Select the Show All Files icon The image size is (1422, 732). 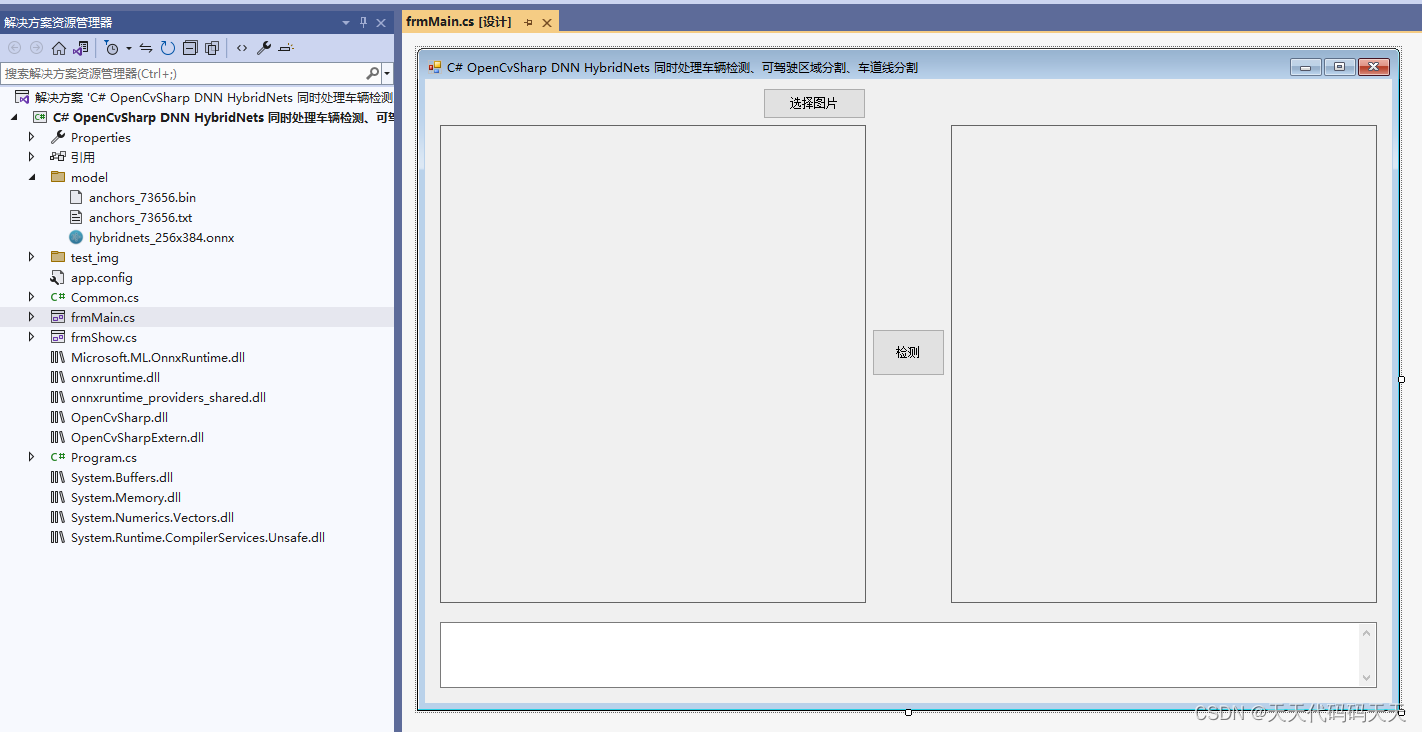[211, 47]
